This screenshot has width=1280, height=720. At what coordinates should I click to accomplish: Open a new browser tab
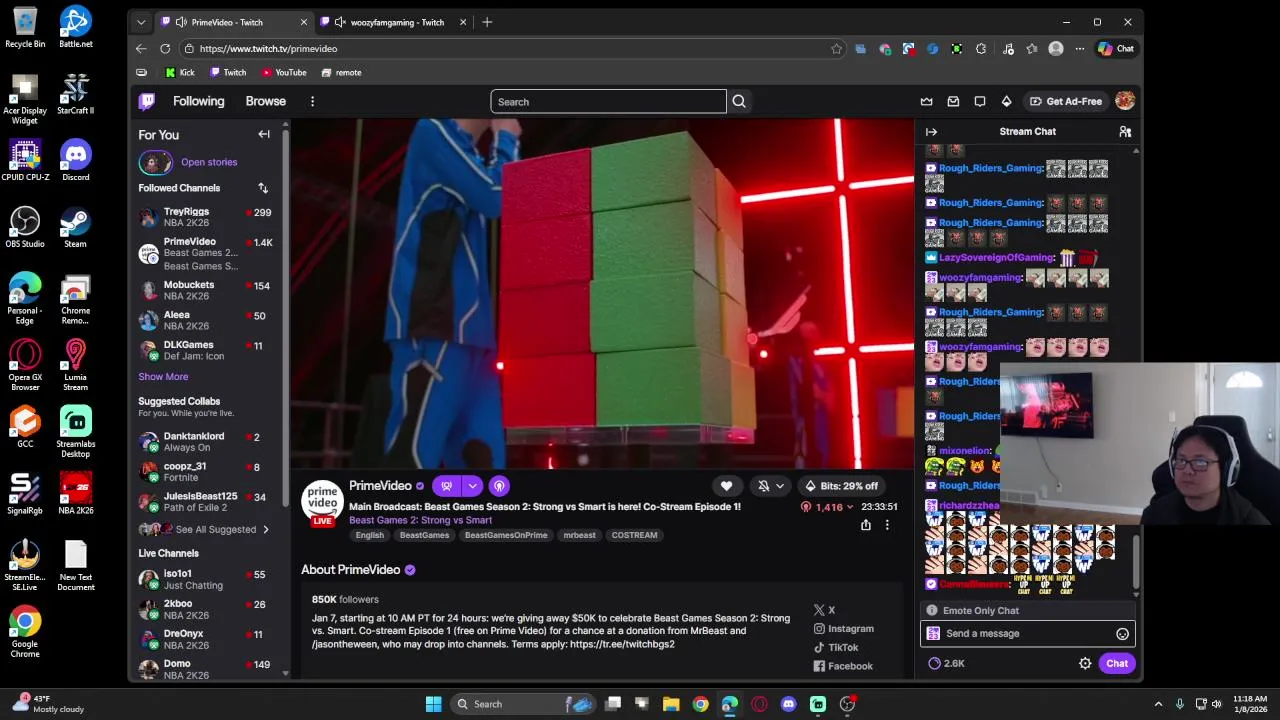click(x=487, y=22)
